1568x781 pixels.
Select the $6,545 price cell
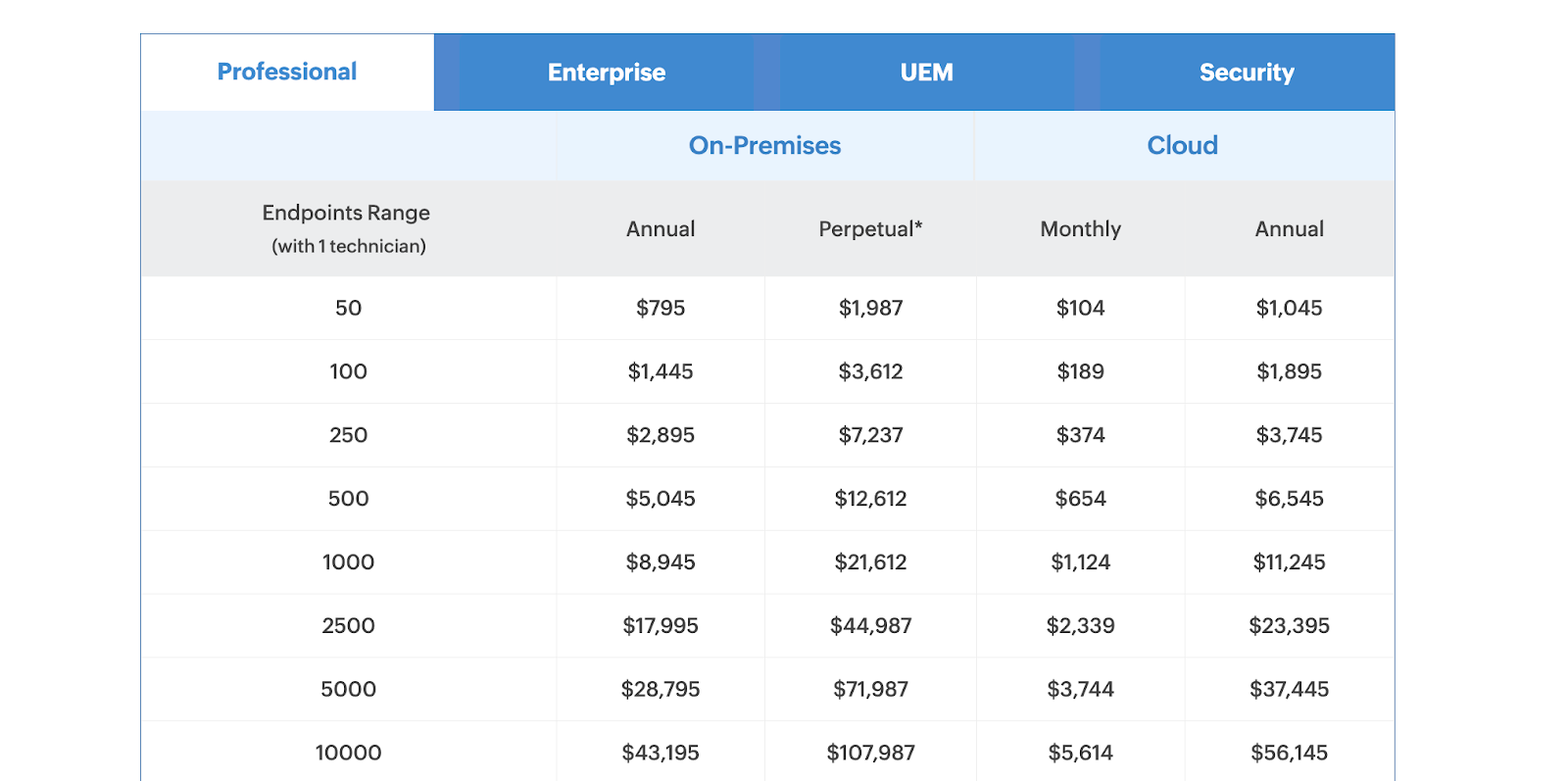(1289, 499)
